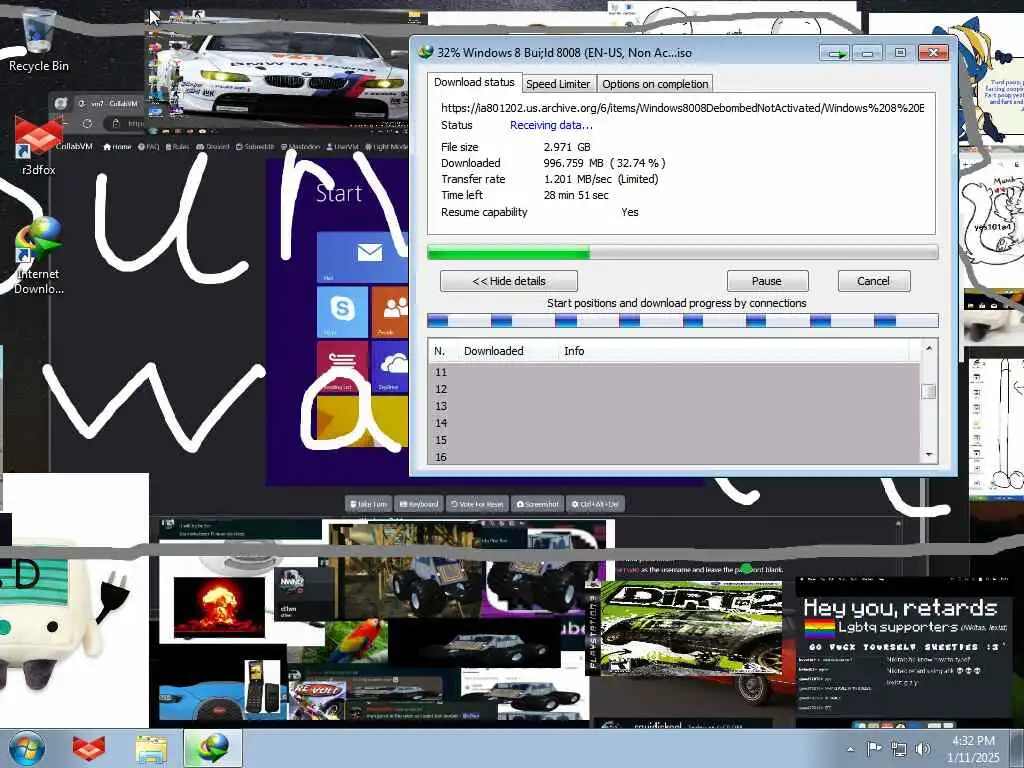Screen dimensions: 1024x768
Task: Click the connections list scrollbar thumb
Action: (928, 391)
